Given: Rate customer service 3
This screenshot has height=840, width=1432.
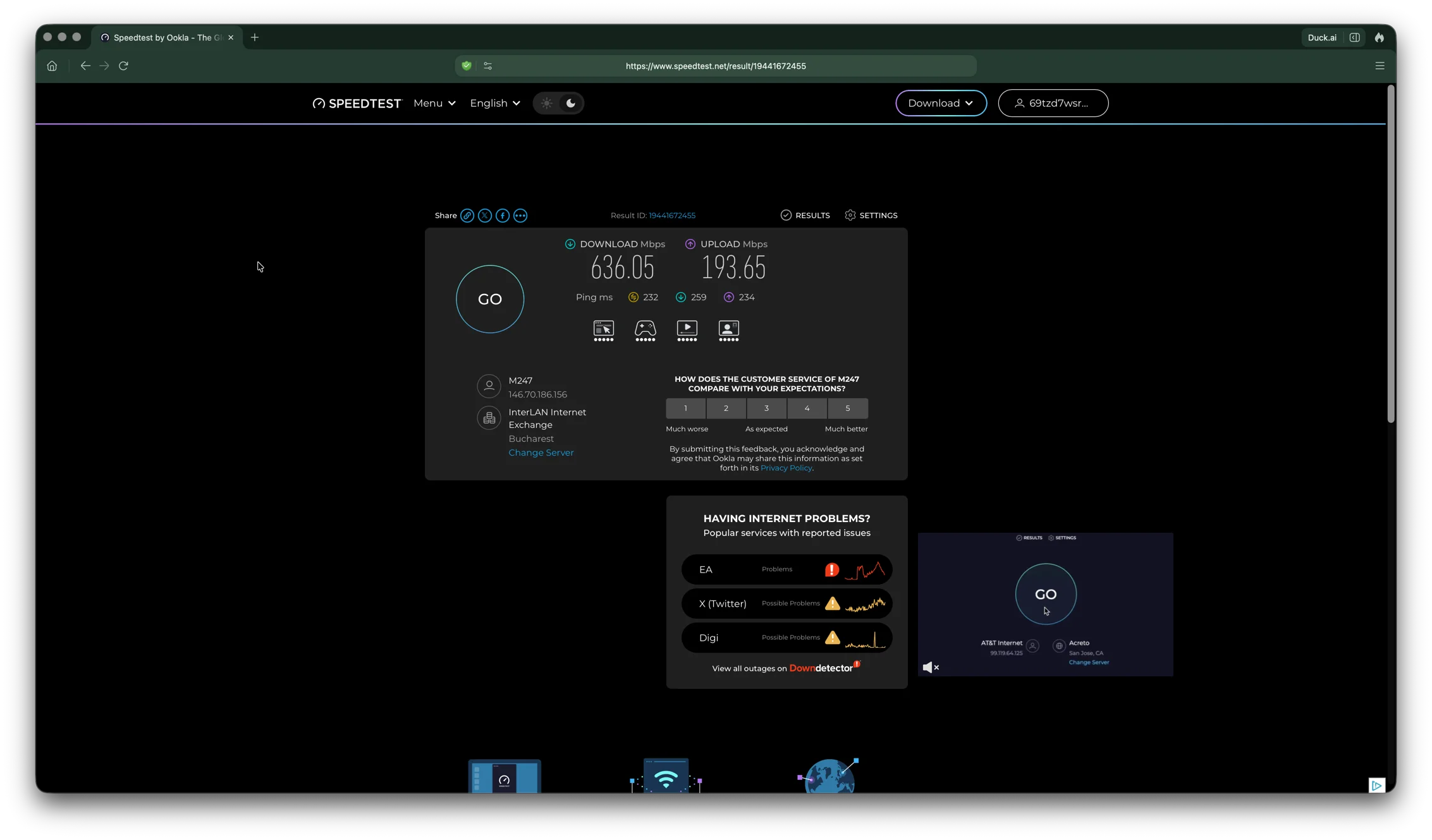Looking at the screenshot, I should (766, 408).
